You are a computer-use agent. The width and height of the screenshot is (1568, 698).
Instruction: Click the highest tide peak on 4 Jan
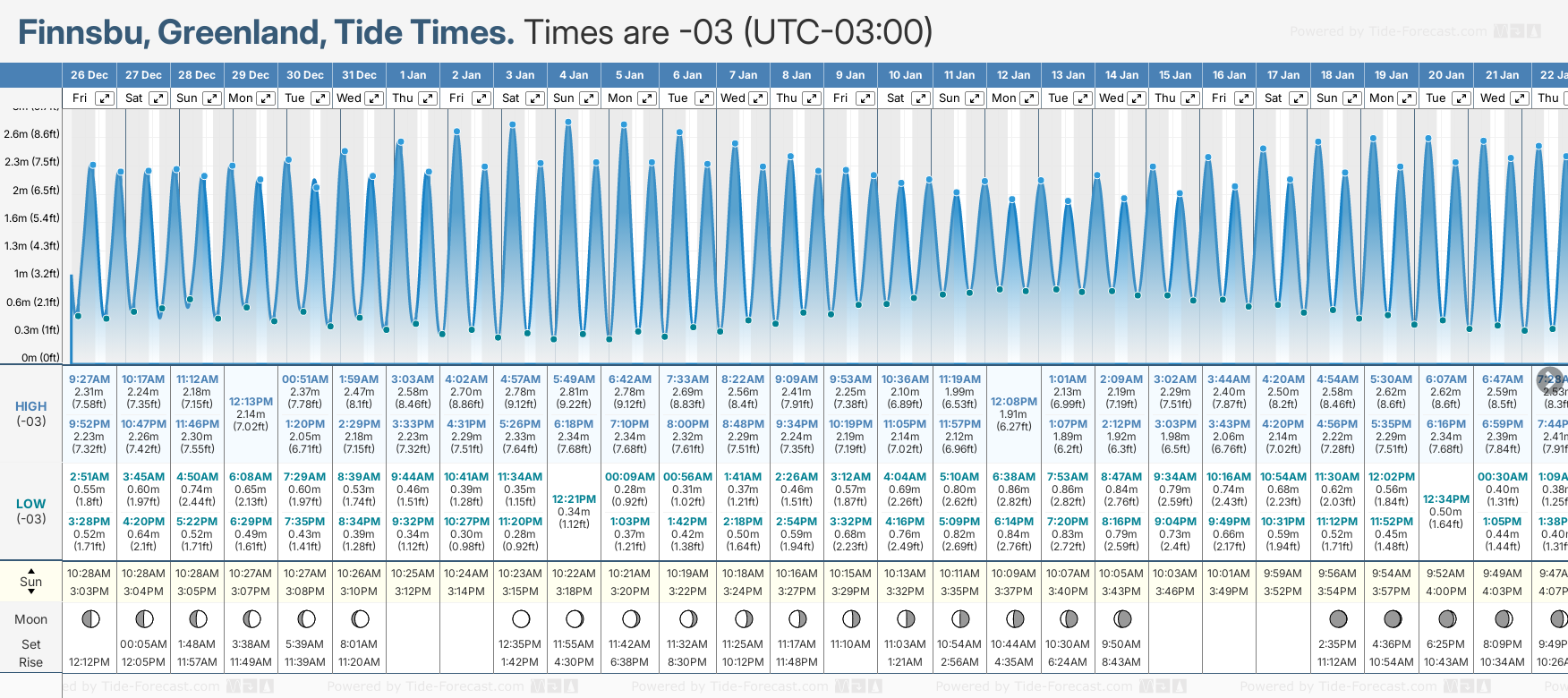[568, 122]
